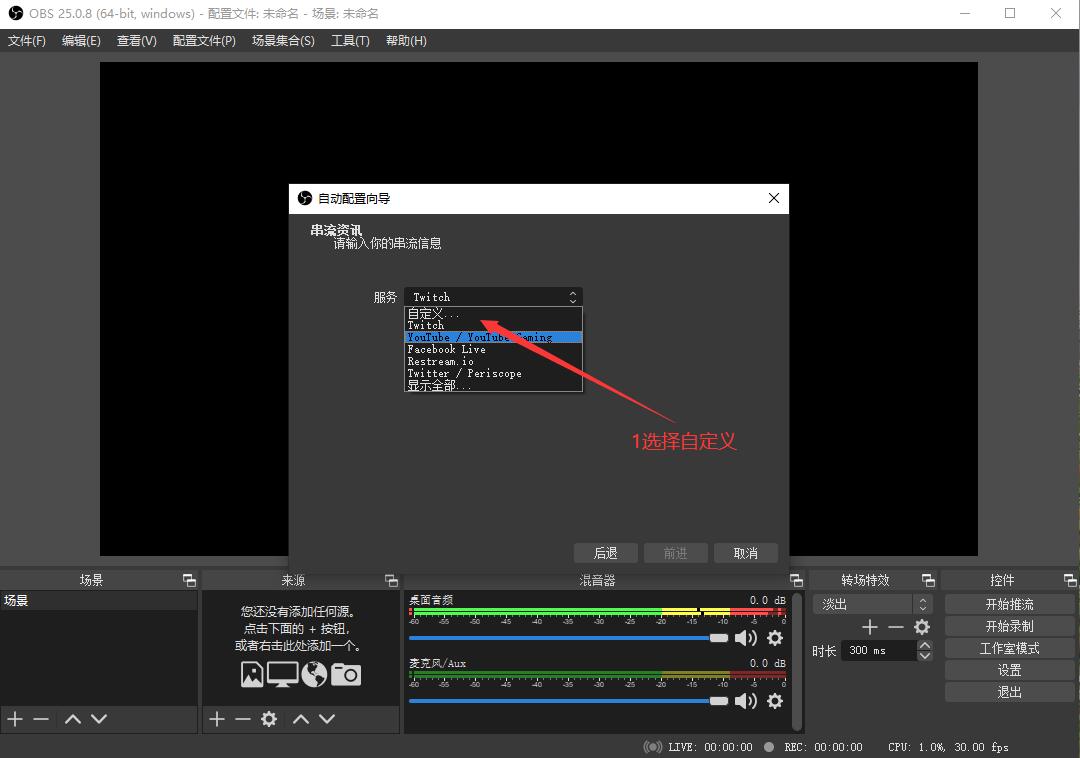
Task: Click the 时长 300 ms field
Action: point(880,650)
